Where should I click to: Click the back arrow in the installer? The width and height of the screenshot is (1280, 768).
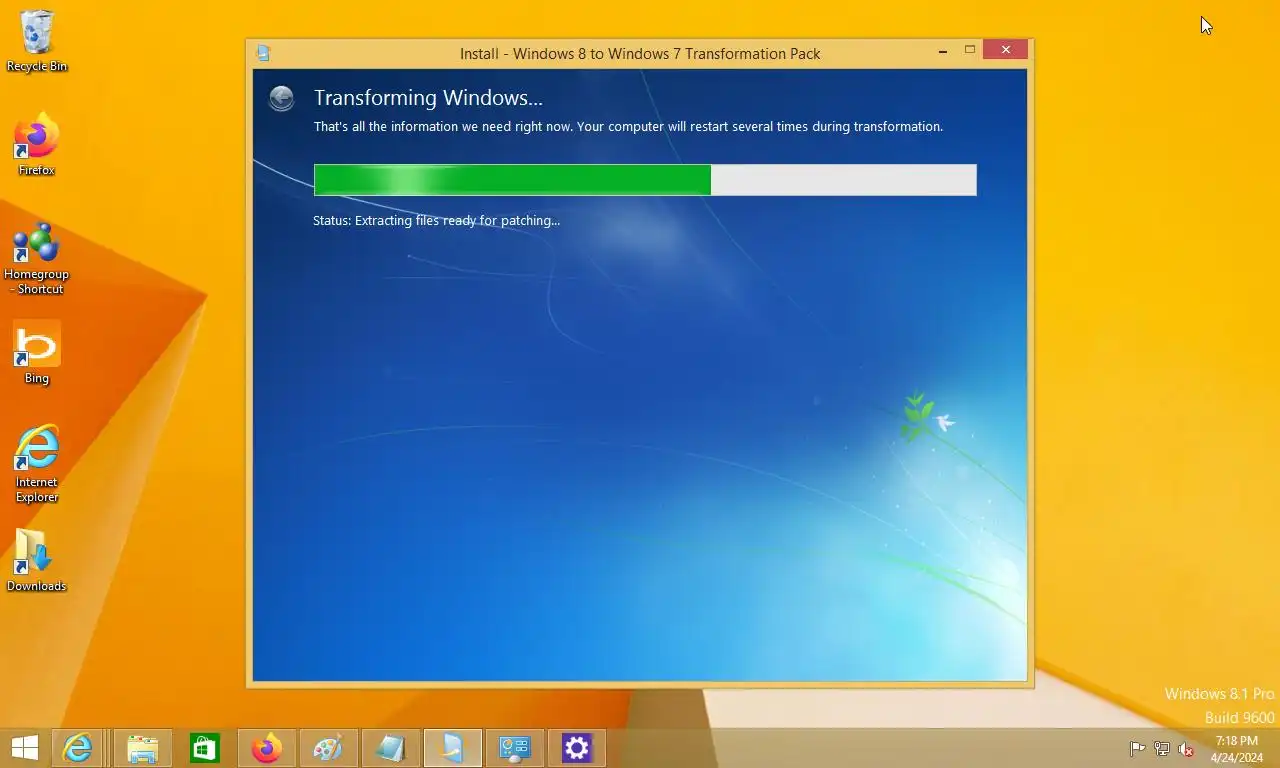[x=282, y=97]
